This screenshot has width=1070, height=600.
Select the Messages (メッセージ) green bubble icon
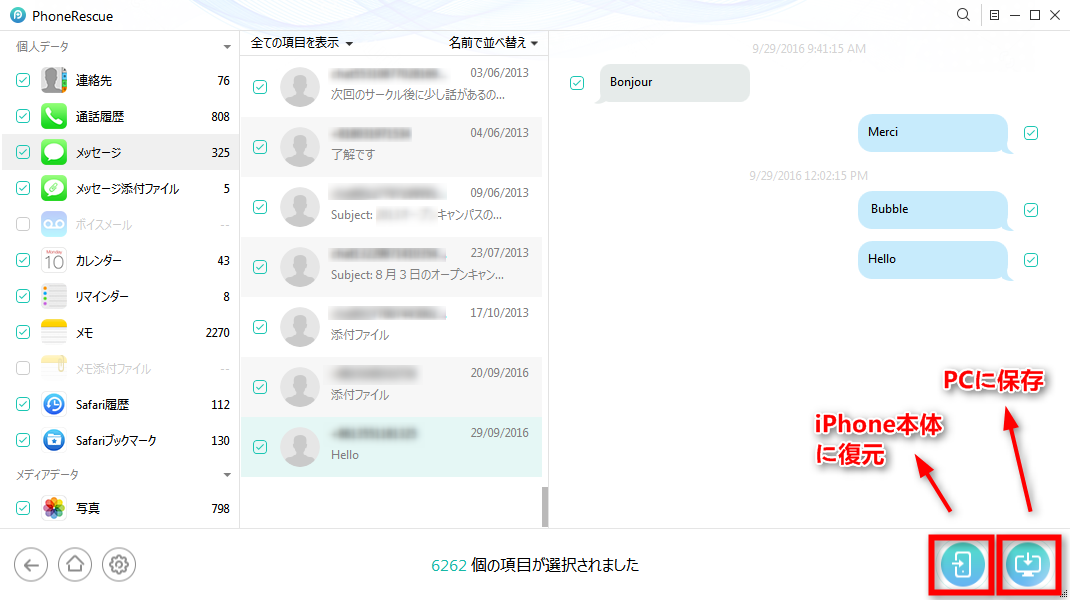54,152
